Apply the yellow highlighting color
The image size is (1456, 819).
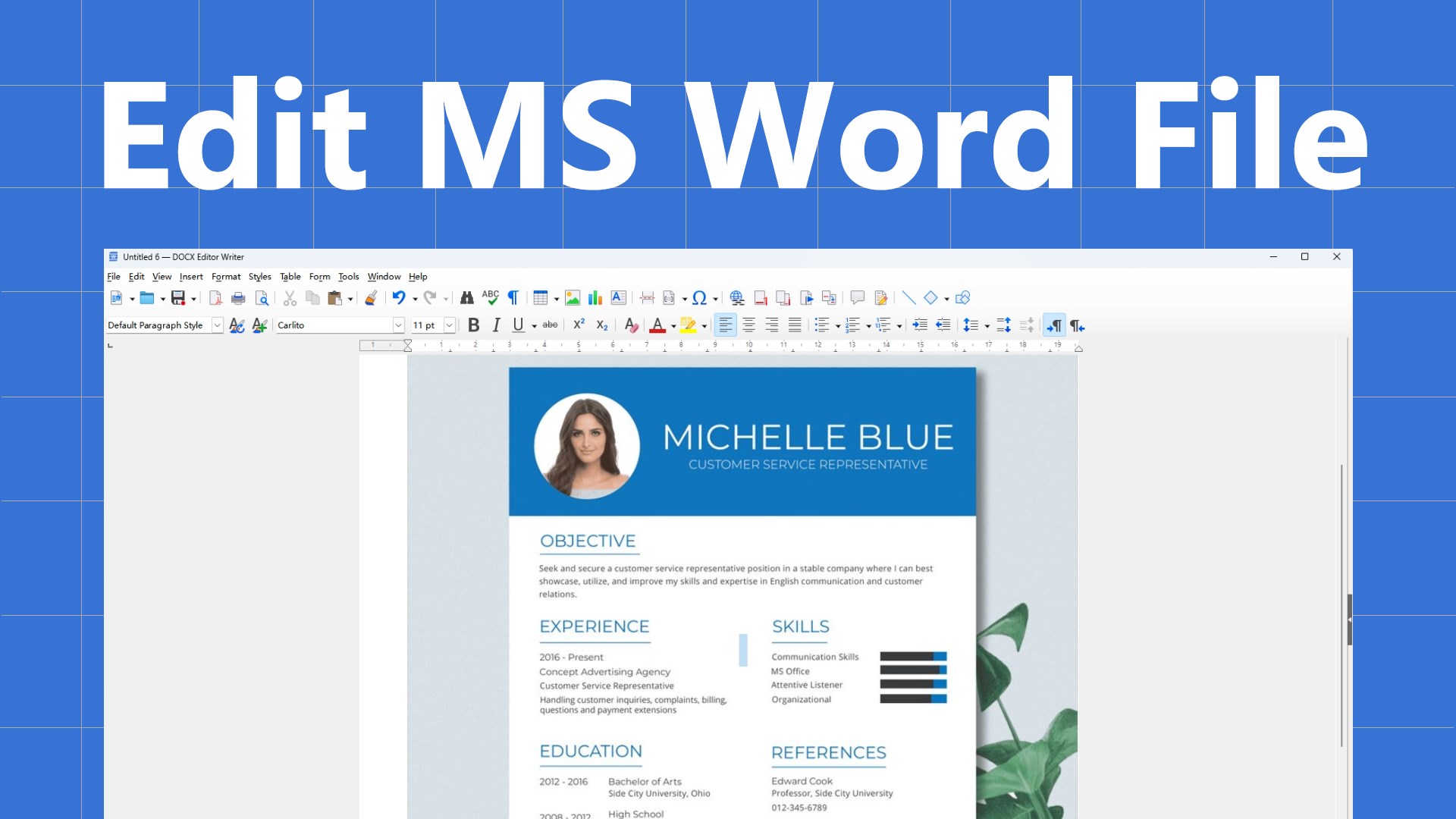click(688, 325)
